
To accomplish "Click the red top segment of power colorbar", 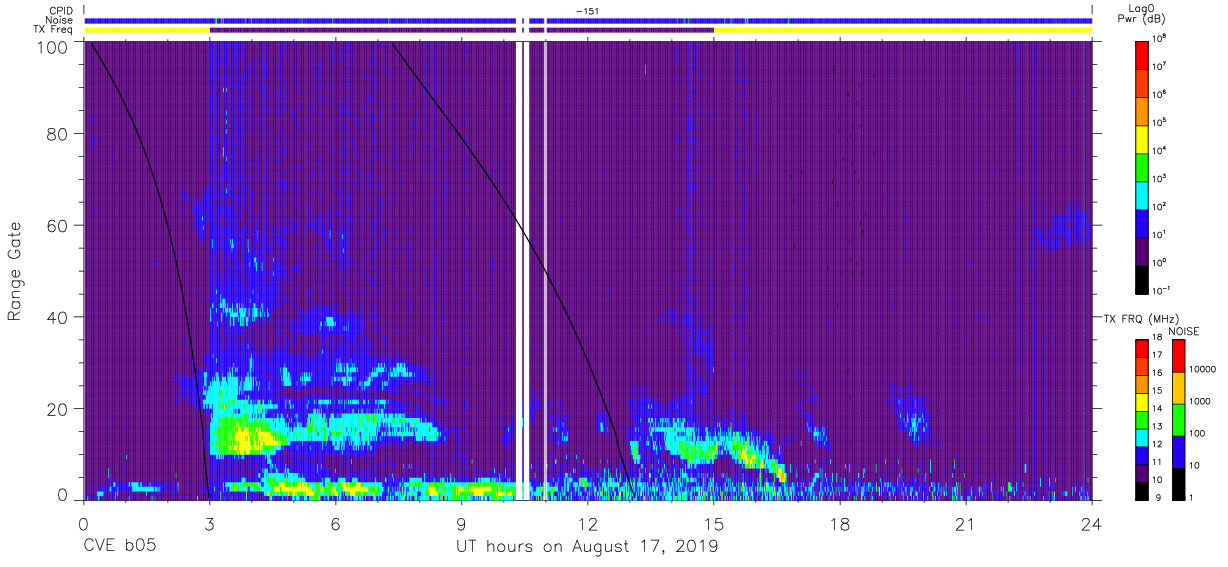I will [1142, 53].
